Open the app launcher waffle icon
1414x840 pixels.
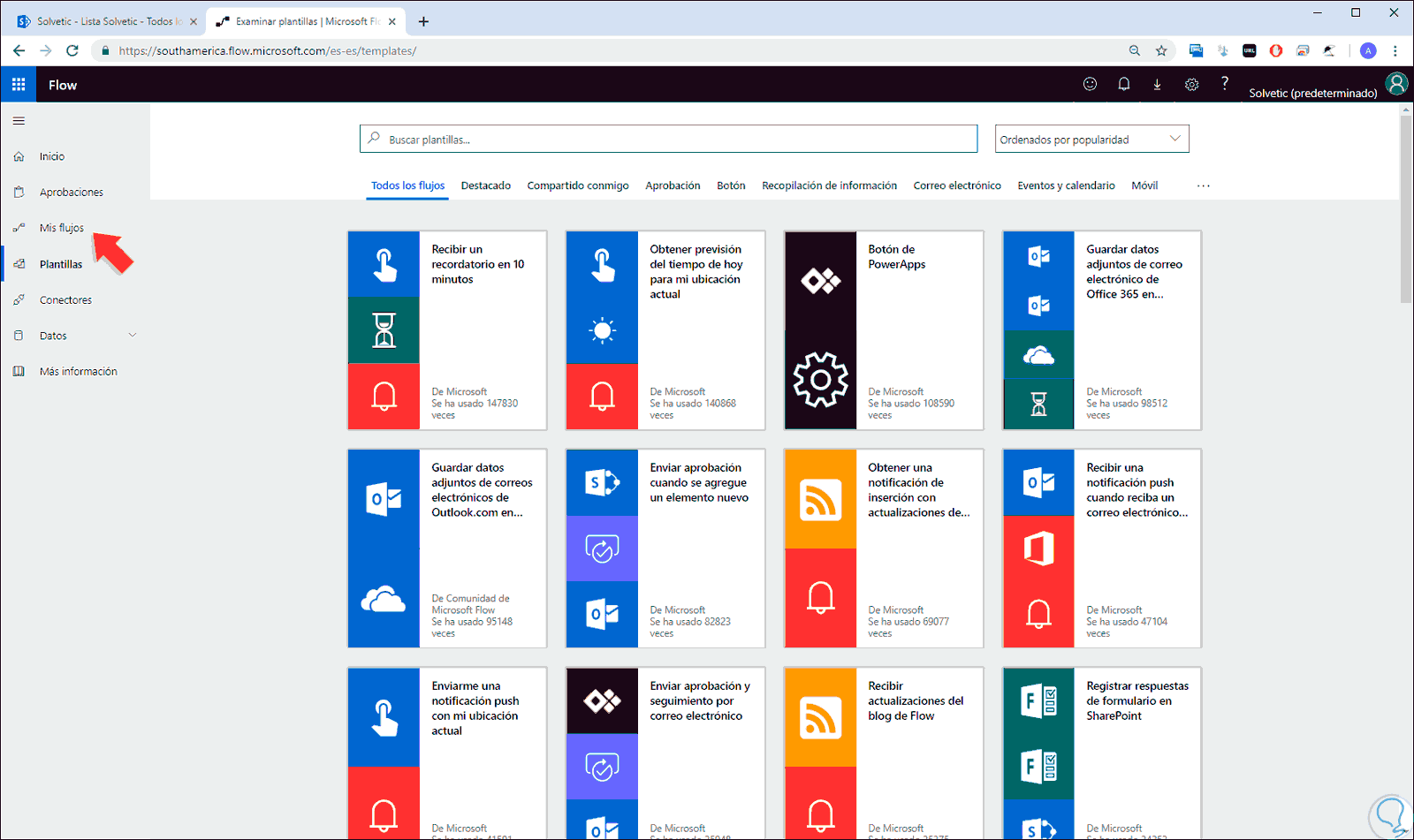pyautogui.click(x=19, y=85)
